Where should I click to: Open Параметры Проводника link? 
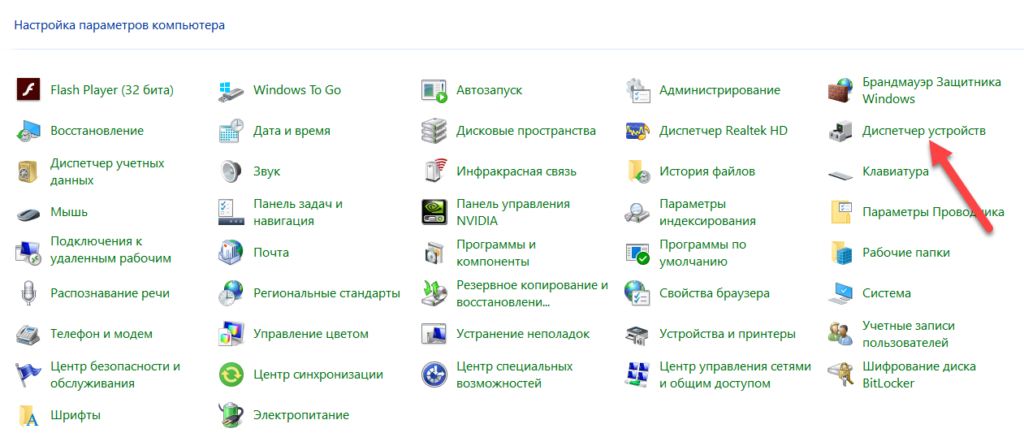[x=933, y=212]
